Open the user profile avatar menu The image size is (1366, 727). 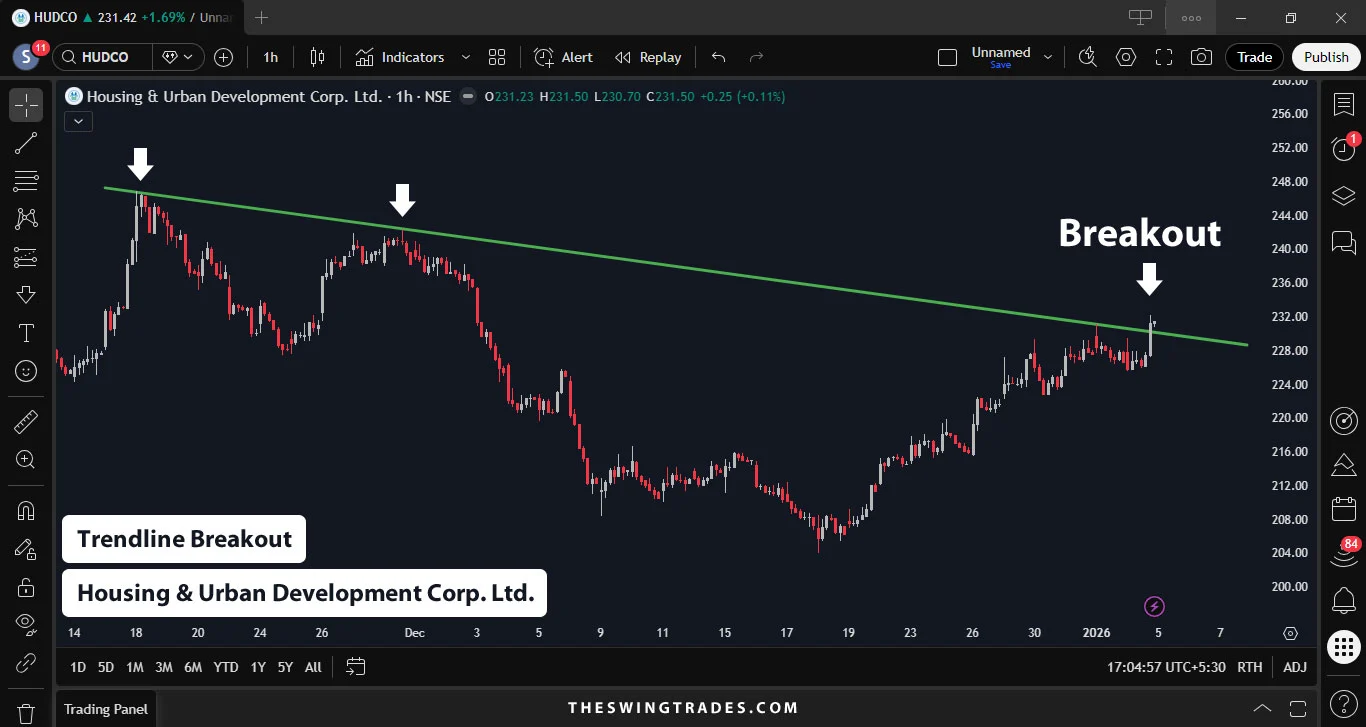coord(26,57)
